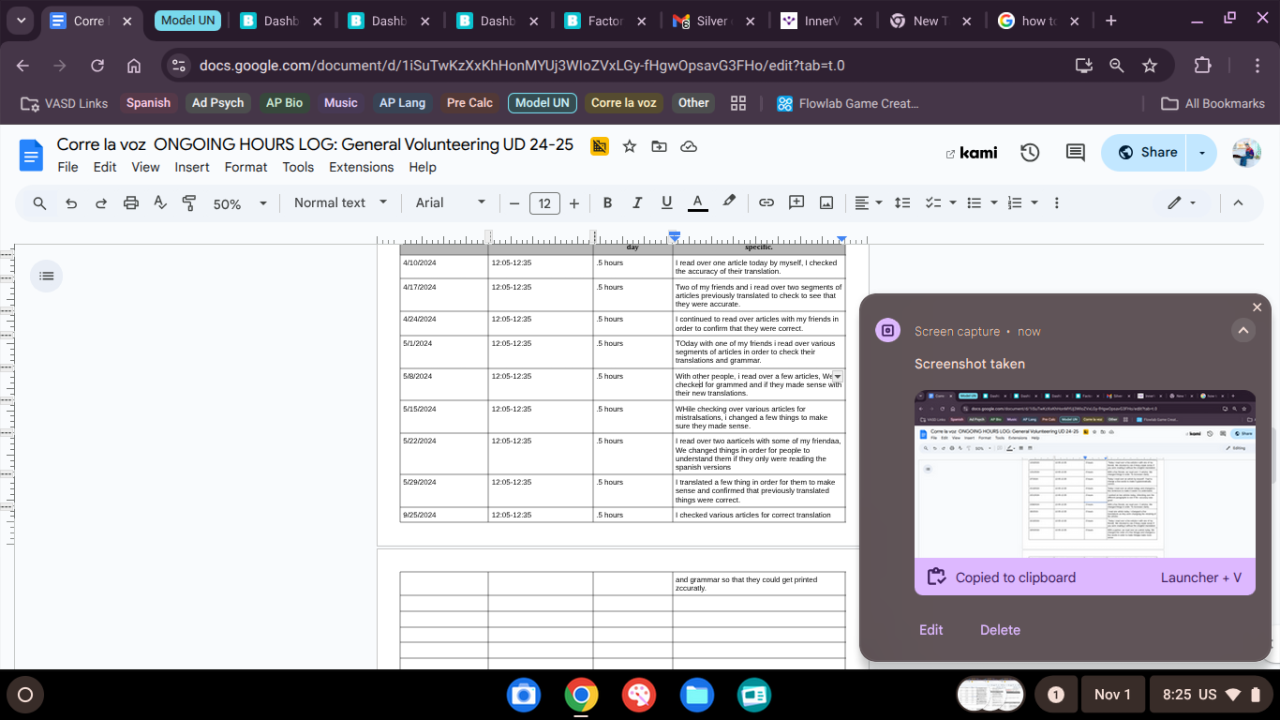Open the paint palette app on the shelf
This screenshot has height=720, width=1280.
pos(639,695)
